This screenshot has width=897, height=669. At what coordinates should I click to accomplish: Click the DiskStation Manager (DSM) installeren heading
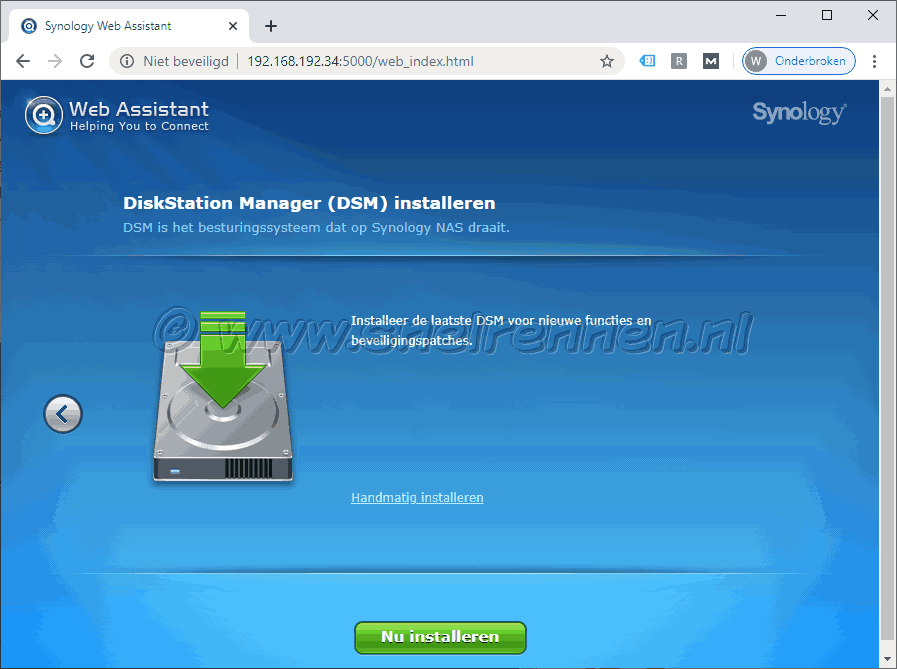pyautogui.click(x=309, y=203)
